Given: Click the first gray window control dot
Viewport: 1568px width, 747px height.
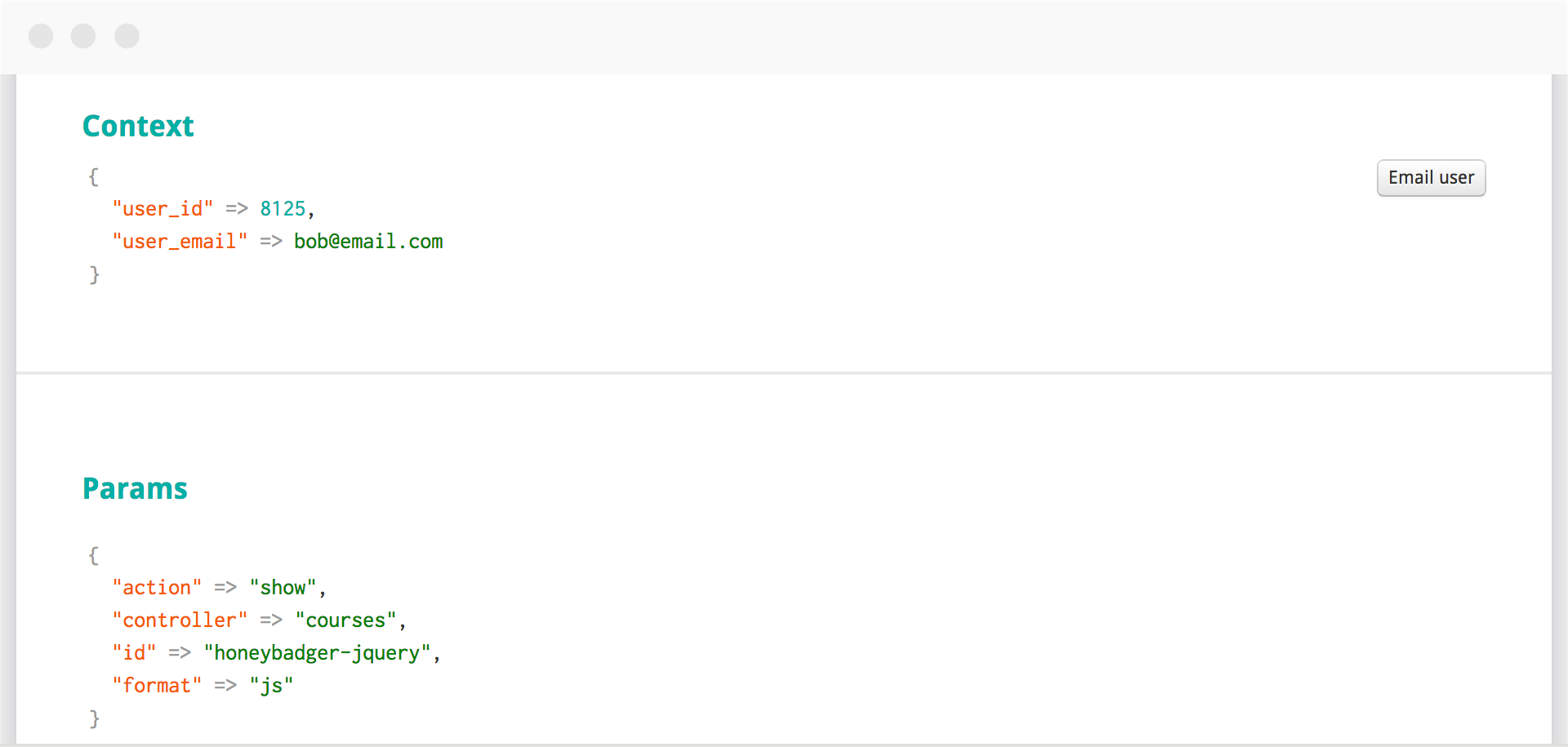Looking at the screenshot, I should (41, 36).
